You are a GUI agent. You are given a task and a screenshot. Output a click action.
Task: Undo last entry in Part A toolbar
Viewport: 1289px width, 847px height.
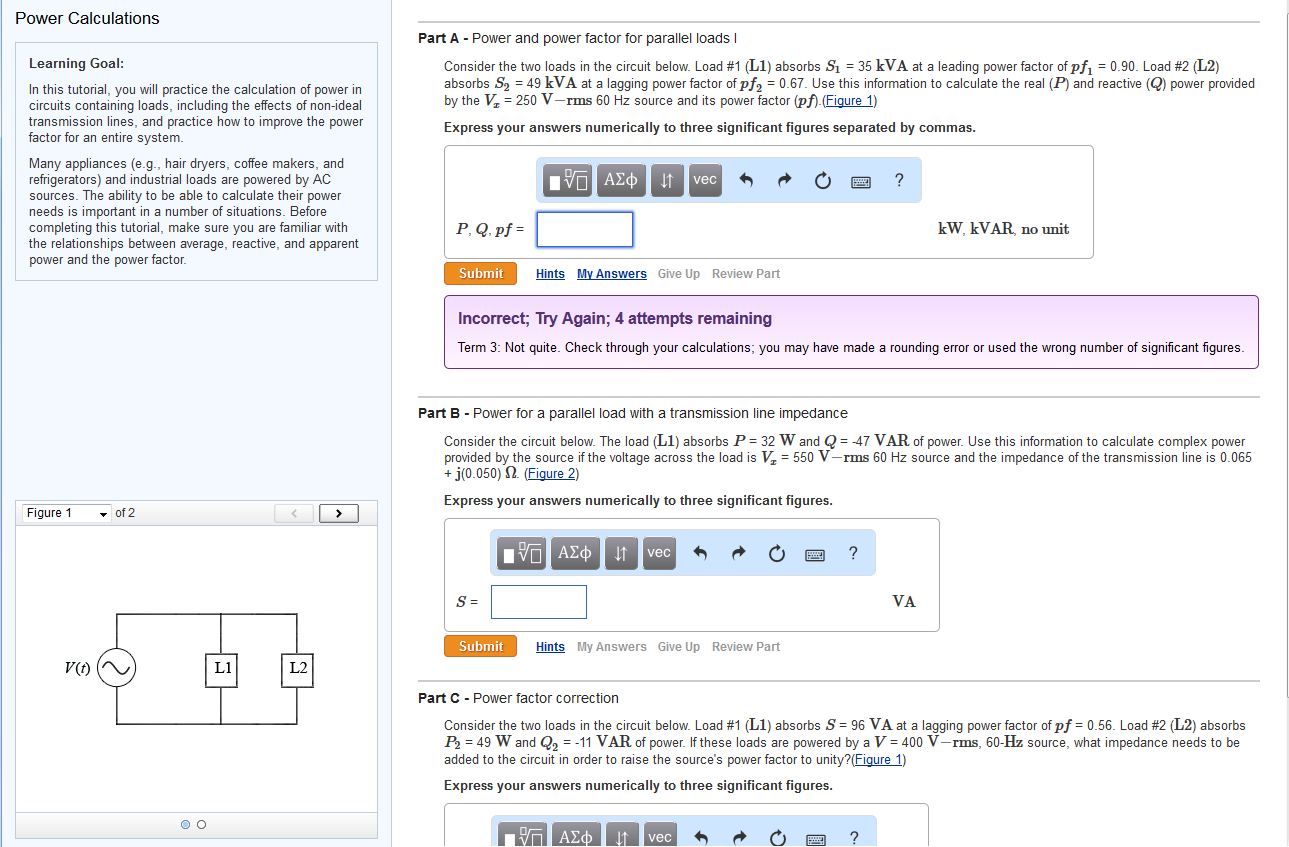point(746,181)
